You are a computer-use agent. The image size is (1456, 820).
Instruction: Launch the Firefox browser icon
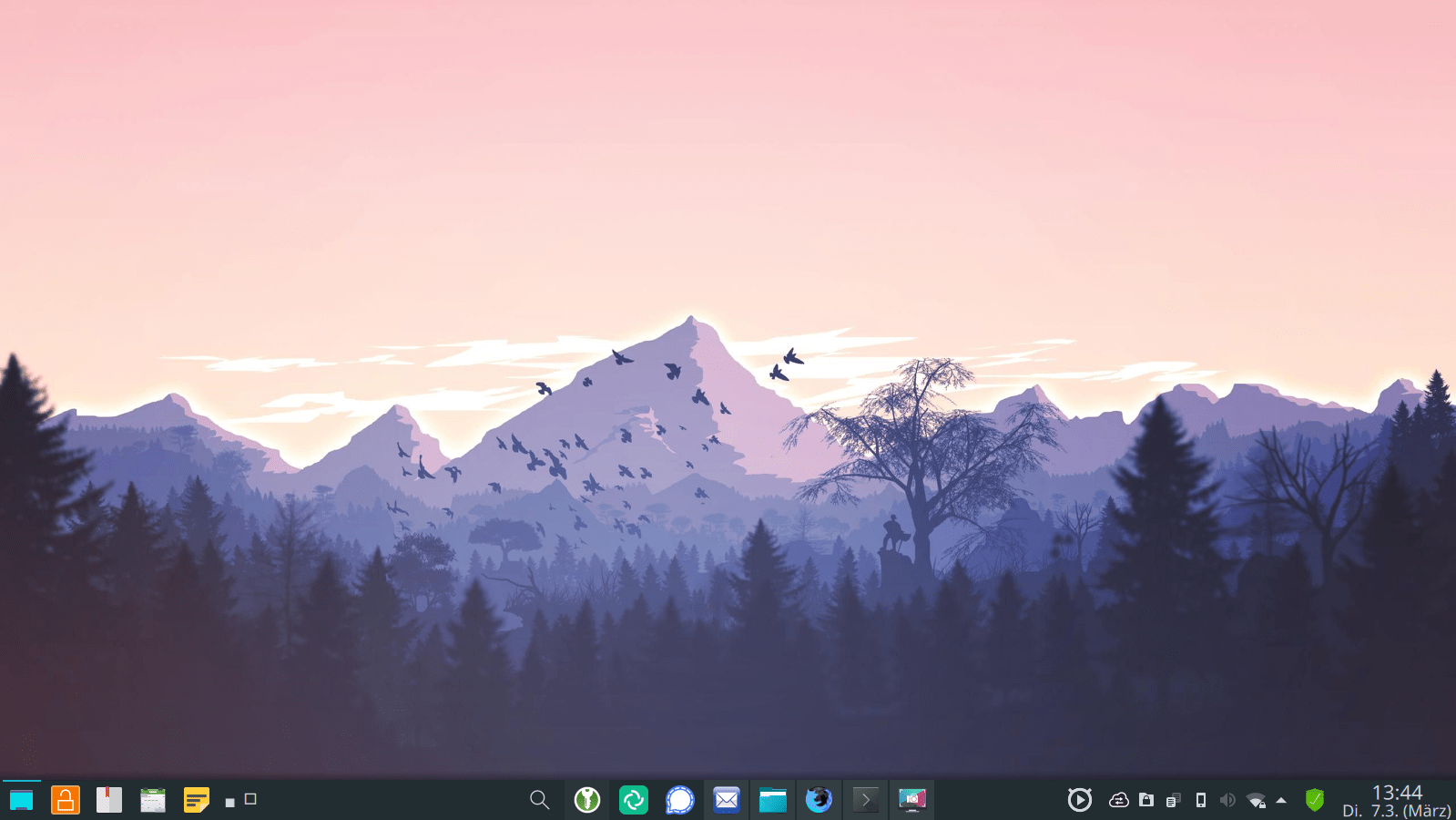[x=820, y=800]
